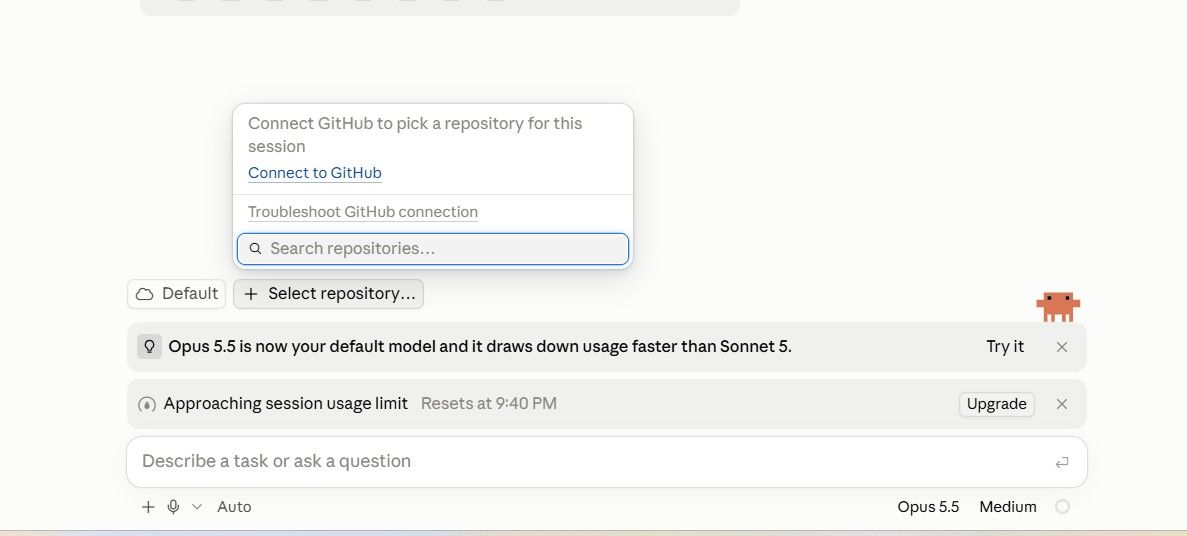Click the lightbulb icon on Opus 5.5 notice
Screen dimensions: 1187x536
click(149, 347)
